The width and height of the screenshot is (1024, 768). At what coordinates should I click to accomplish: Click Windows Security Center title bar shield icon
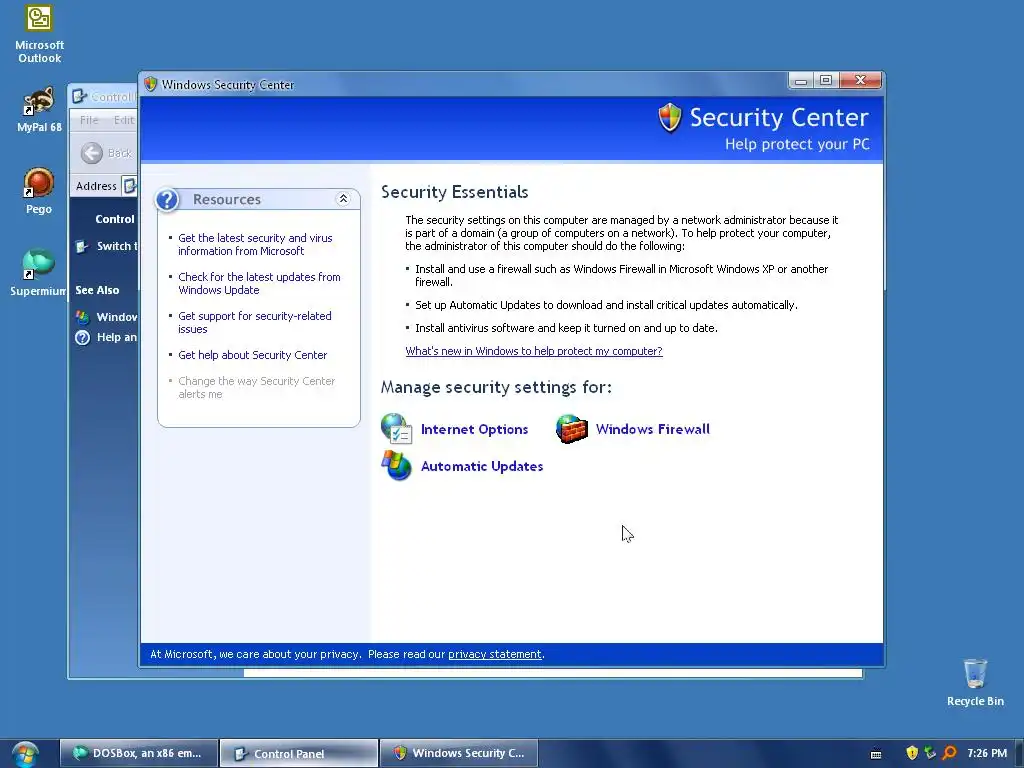150,84
